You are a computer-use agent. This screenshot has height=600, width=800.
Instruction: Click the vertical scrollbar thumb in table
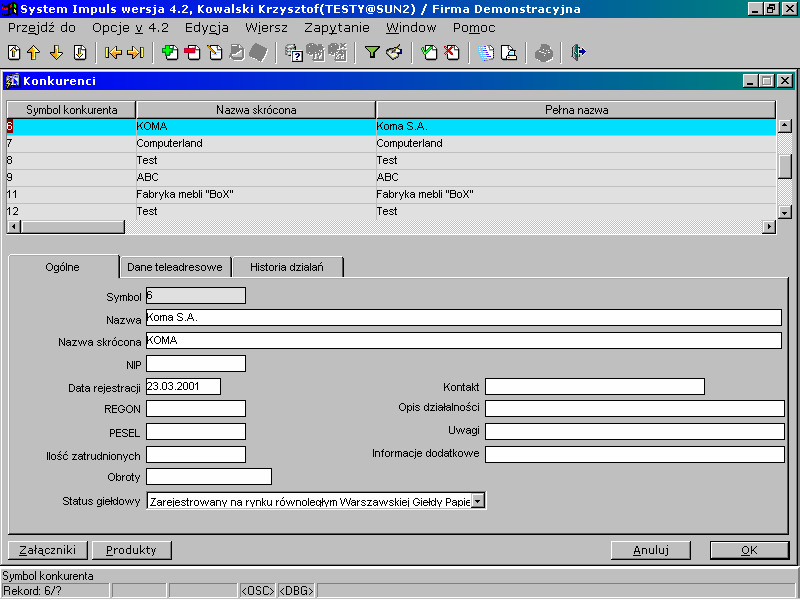(x=785, y=166)
